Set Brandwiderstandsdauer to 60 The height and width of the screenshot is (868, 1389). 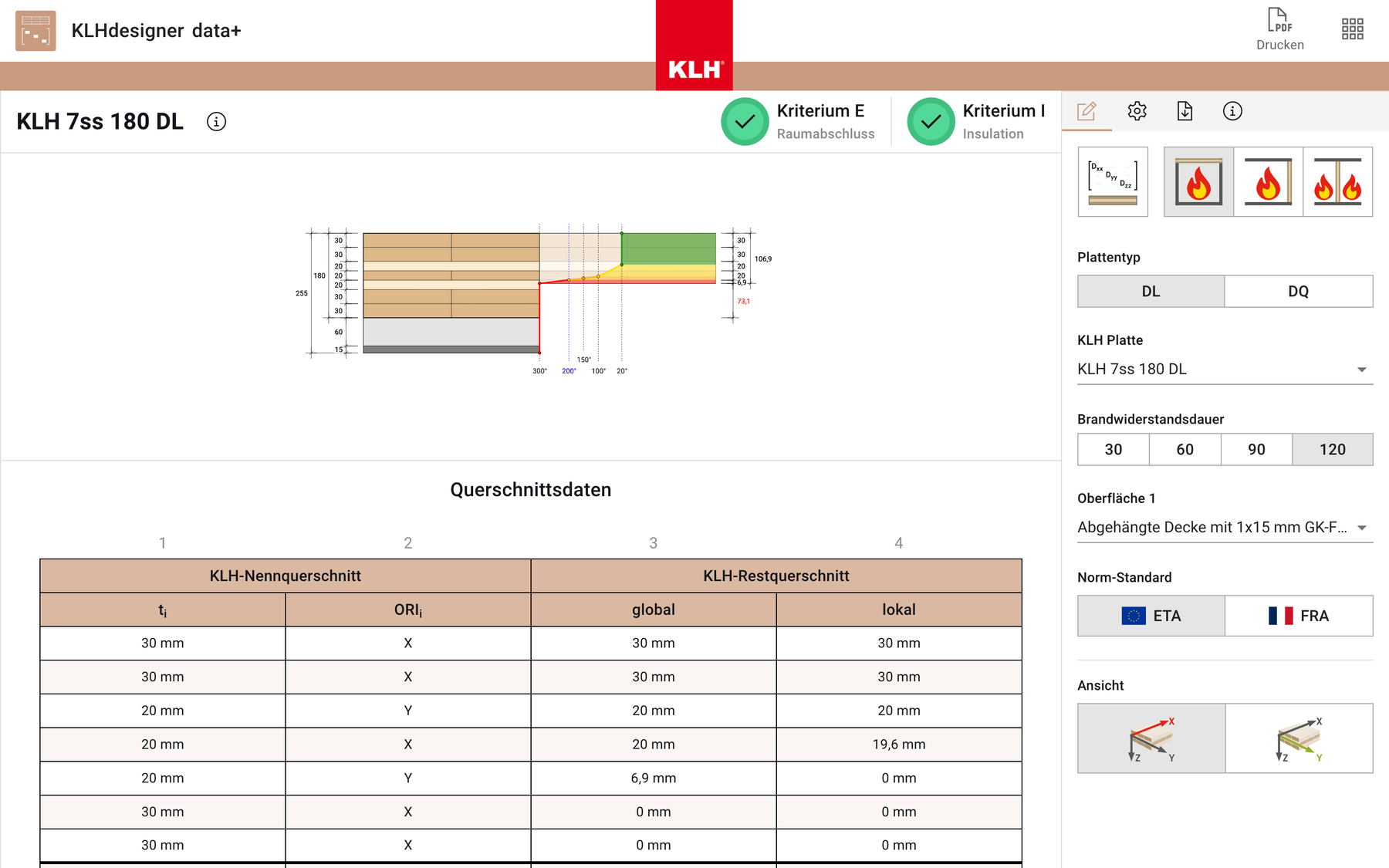pos(1185,450)
